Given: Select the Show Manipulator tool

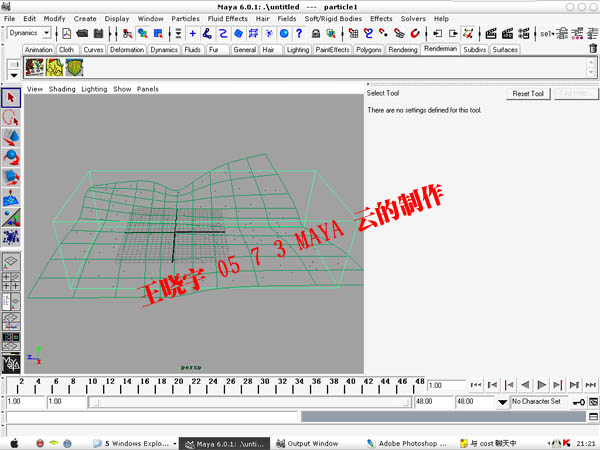Looking at the screenshot, I should [x=11, y=217].
